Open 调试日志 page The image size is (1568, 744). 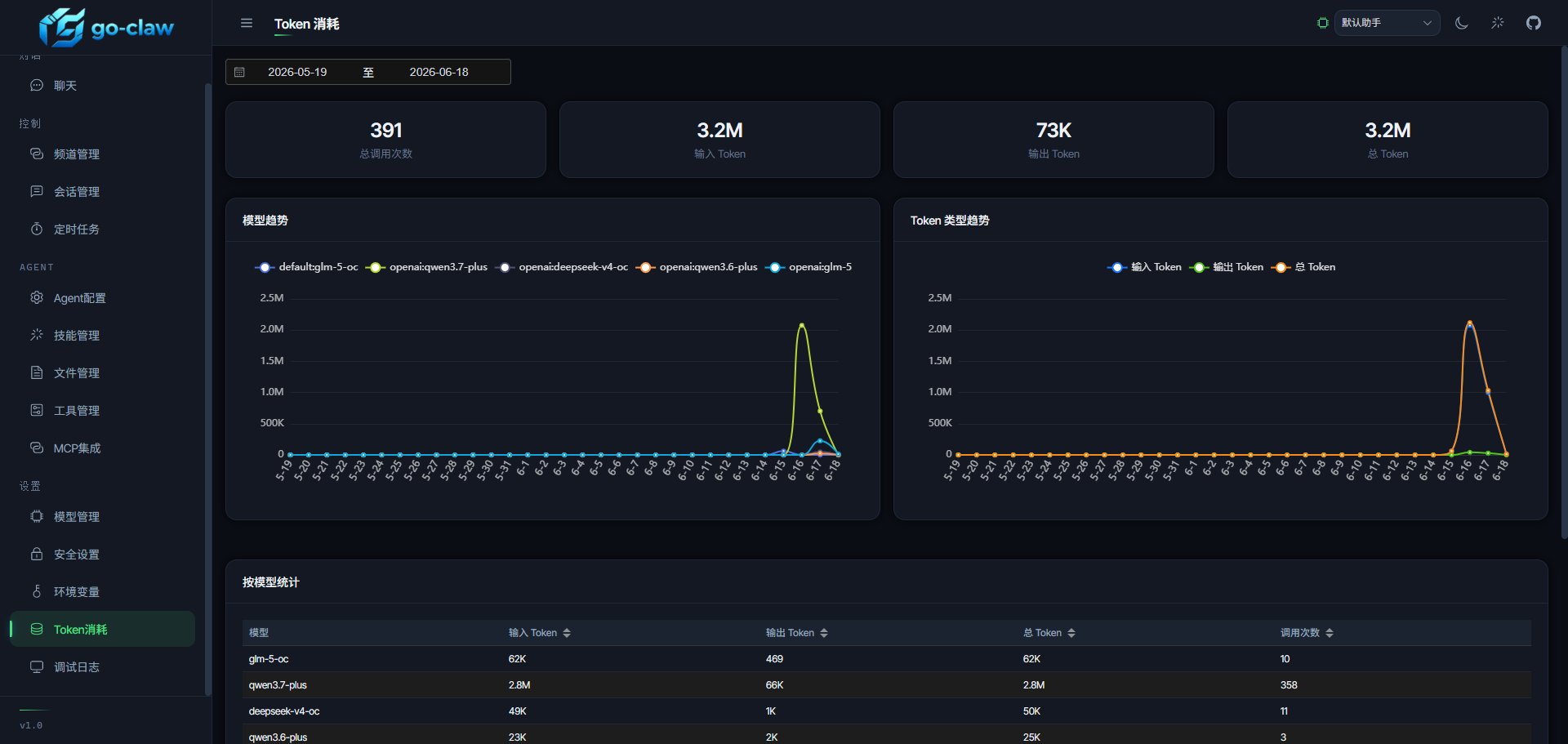point(102,667)
